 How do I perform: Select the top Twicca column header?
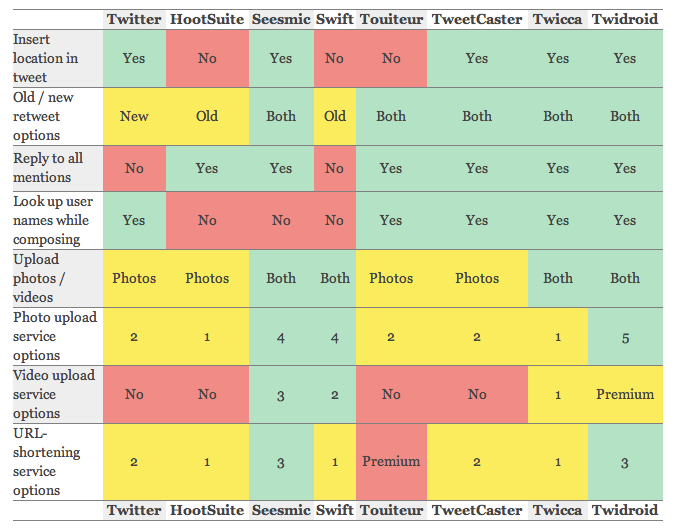pyautogui.click(x=558, y=19)
